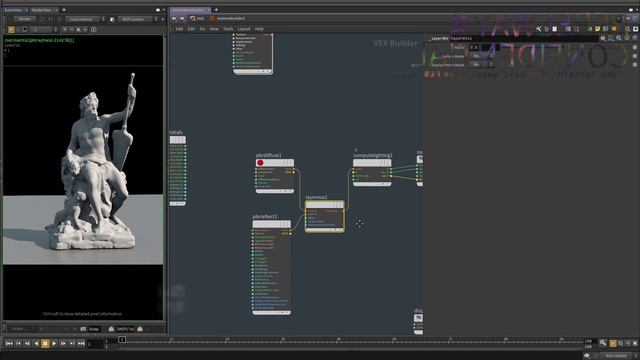Click the yellow sticky note icon
640x360 pixels.
598,29
